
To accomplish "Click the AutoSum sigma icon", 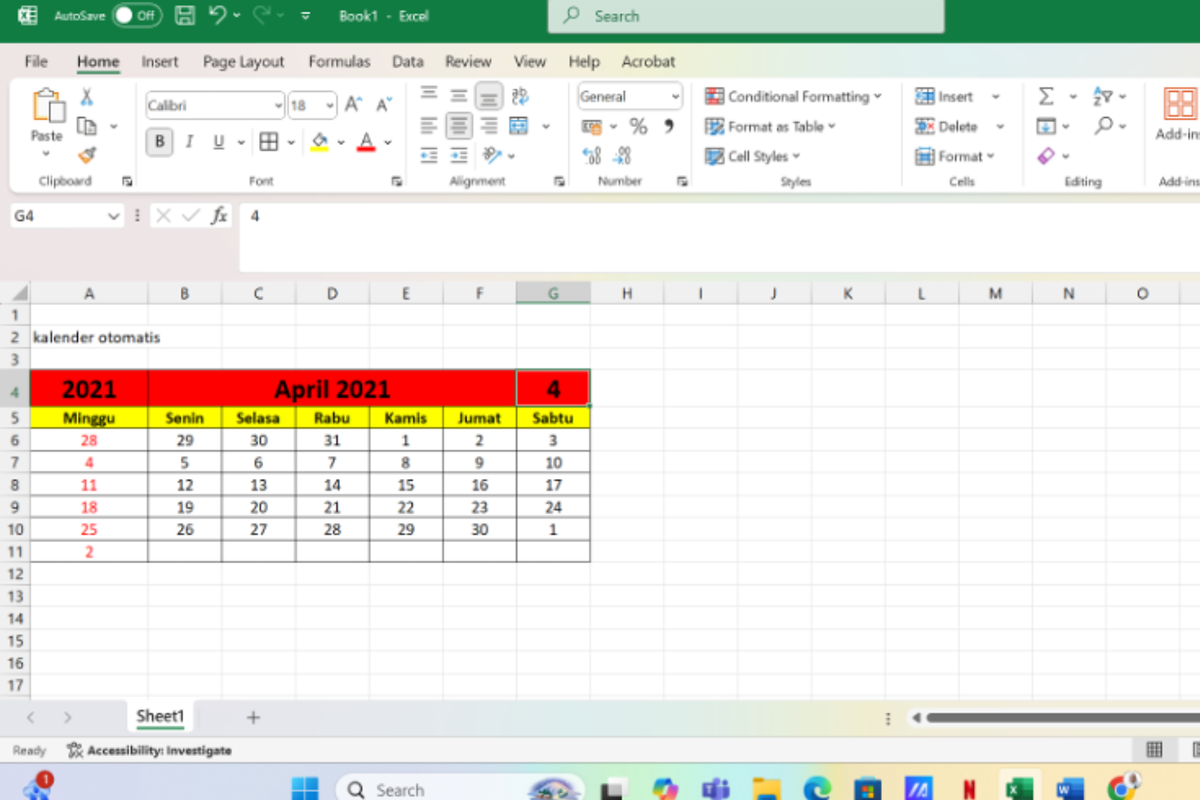I will tap(1046, 96).
